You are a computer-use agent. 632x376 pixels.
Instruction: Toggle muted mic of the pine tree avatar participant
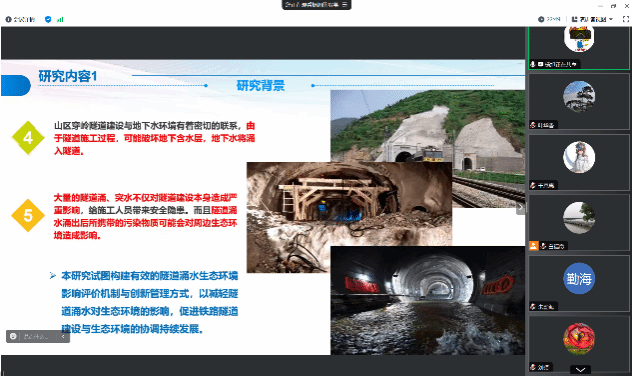[x=533, y=125]
